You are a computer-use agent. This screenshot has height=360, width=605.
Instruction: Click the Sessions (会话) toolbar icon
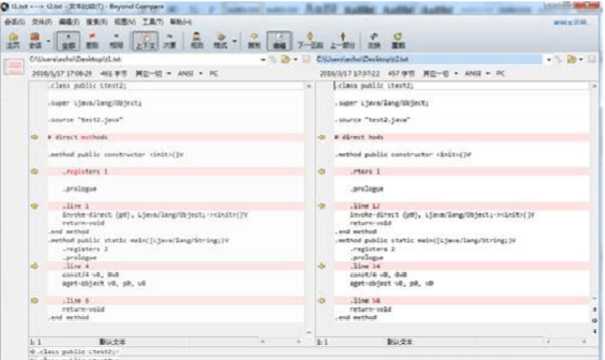tap(35, 41)
